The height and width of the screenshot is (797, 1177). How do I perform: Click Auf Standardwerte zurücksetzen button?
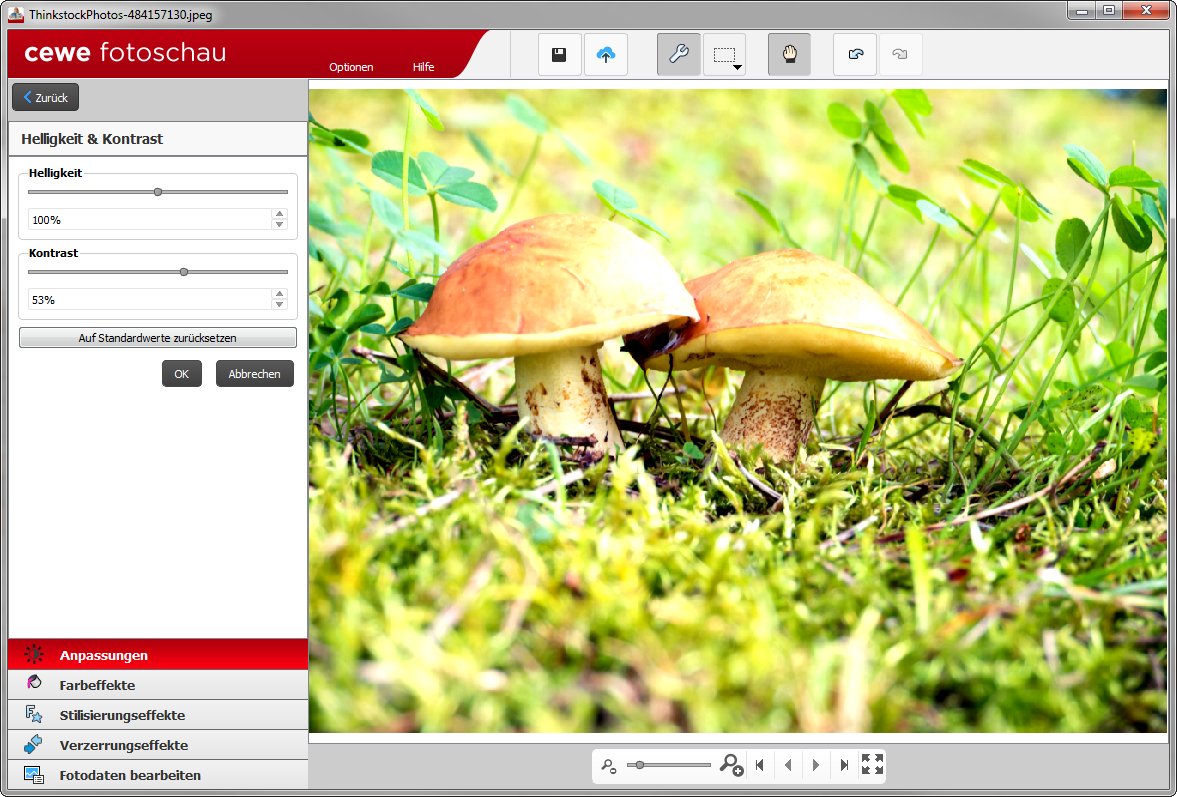(x=158, y=338)
